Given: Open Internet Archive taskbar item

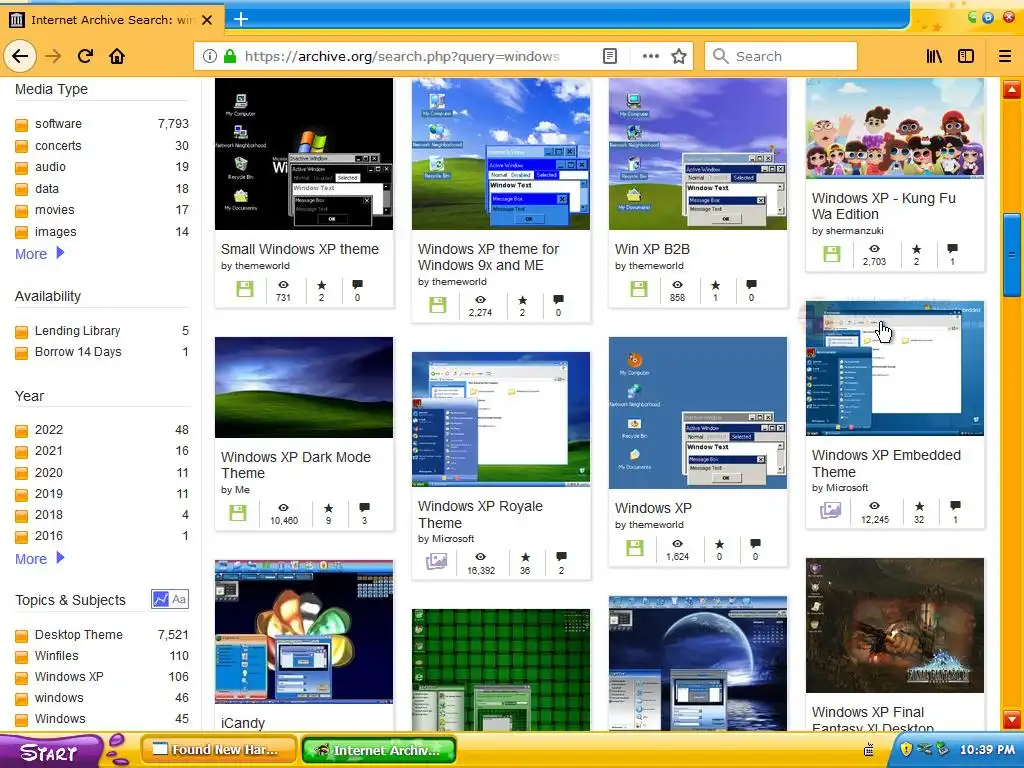Looking at the screenshot, I should (x=379, y=750).
